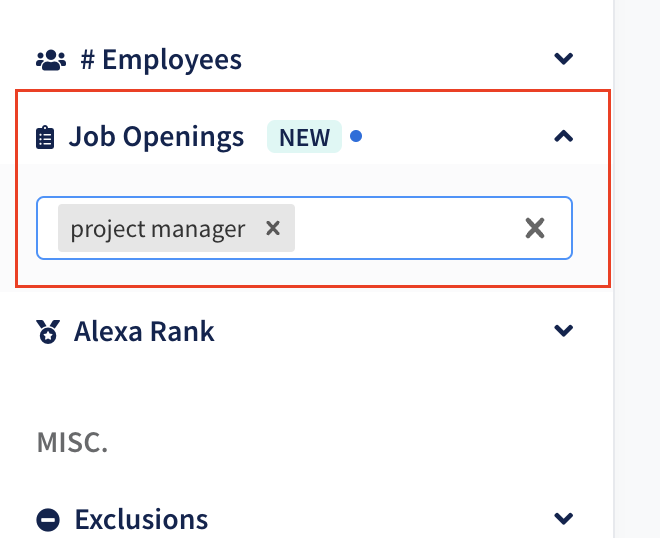This screenshot has width=660, height=538.
Task: Click the vertical panel divider at right
Action: 614,269
